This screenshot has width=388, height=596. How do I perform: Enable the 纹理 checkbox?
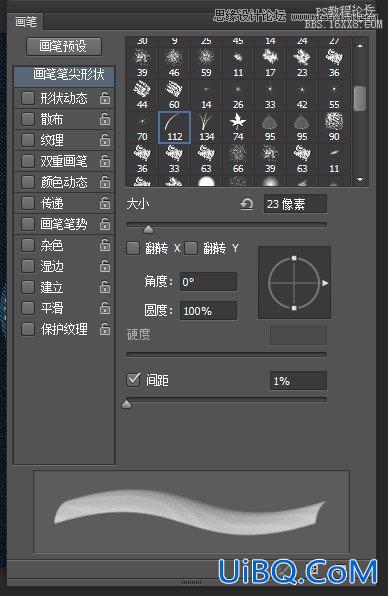click(x=28, y=140)
